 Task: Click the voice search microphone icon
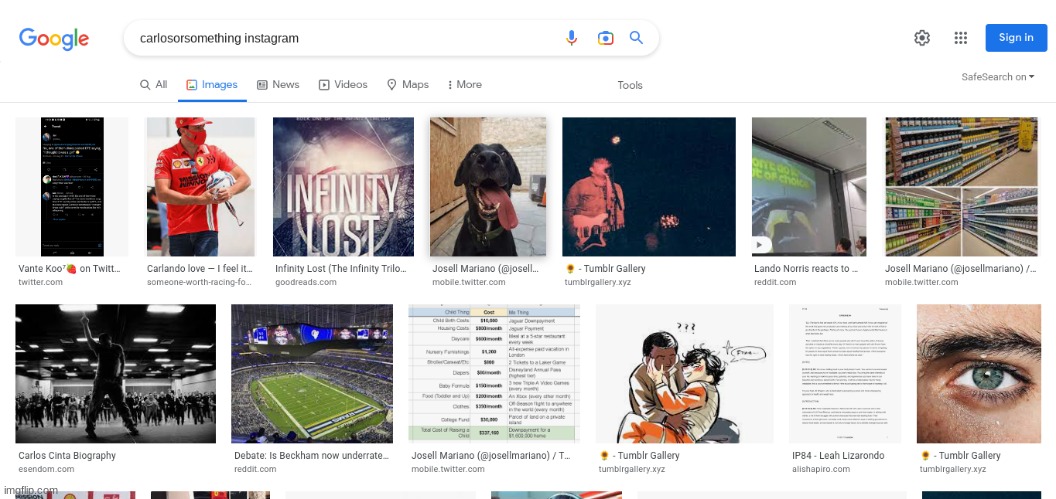[x=572, y=38]
